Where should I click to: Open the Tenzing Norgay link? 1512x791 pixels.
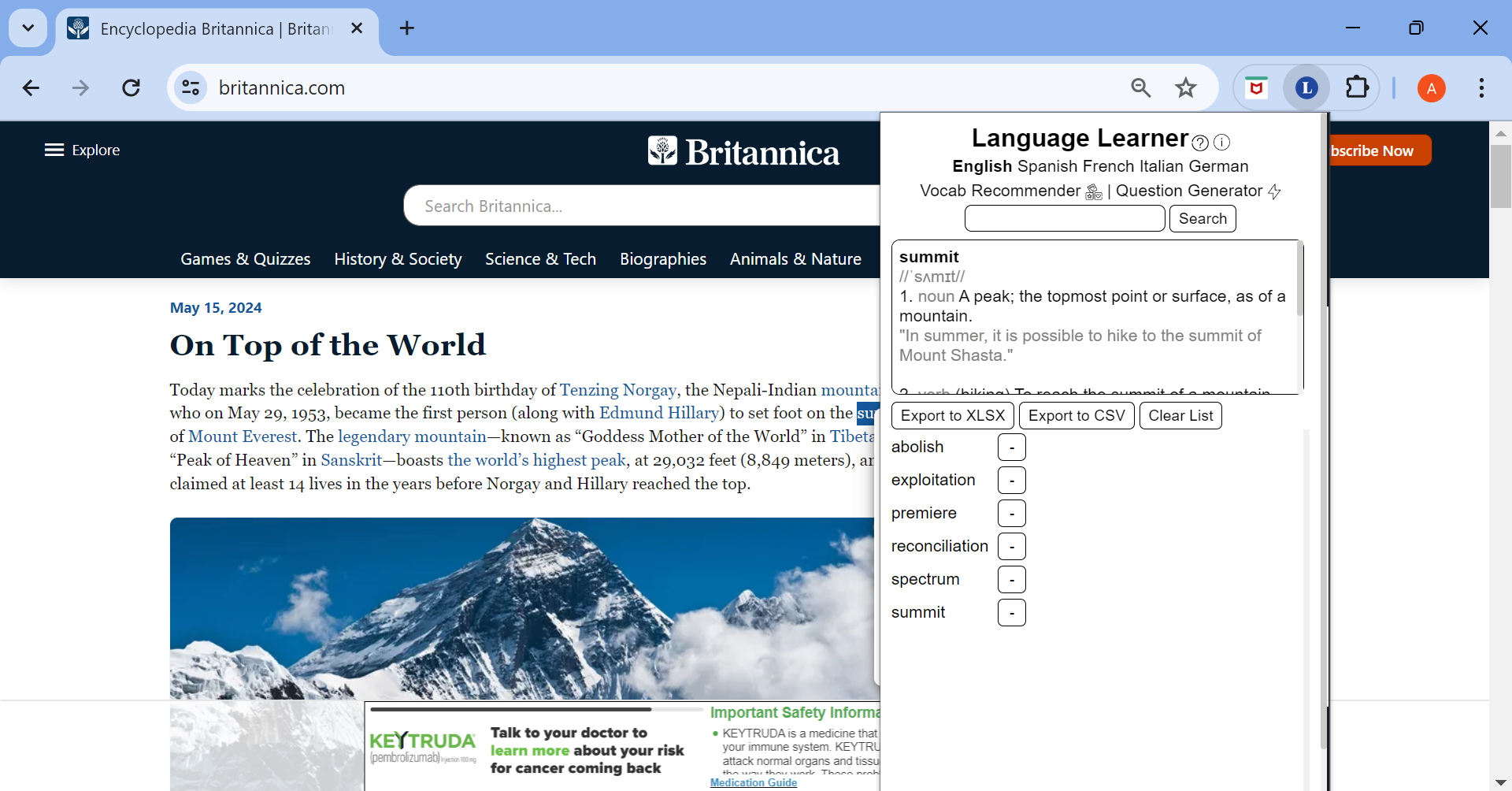click(618, 389)
